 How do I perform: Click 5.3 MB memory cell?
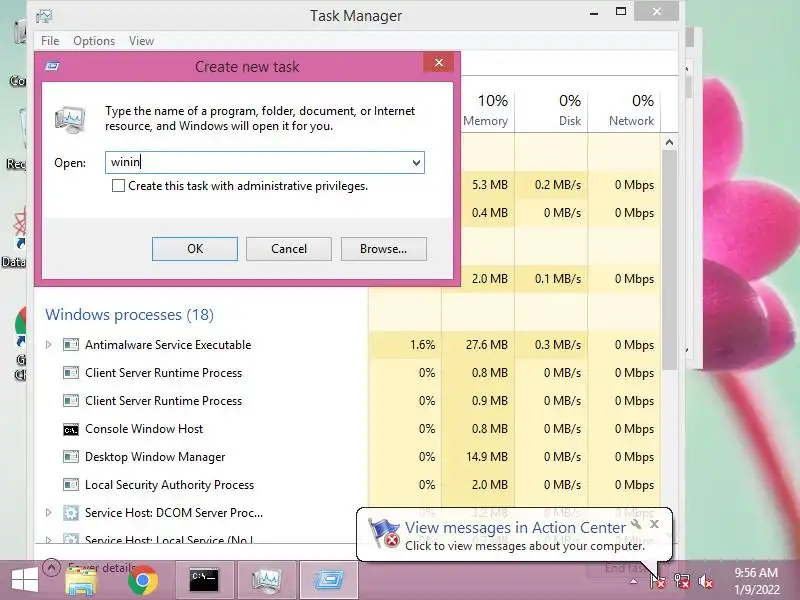[489, 185]
